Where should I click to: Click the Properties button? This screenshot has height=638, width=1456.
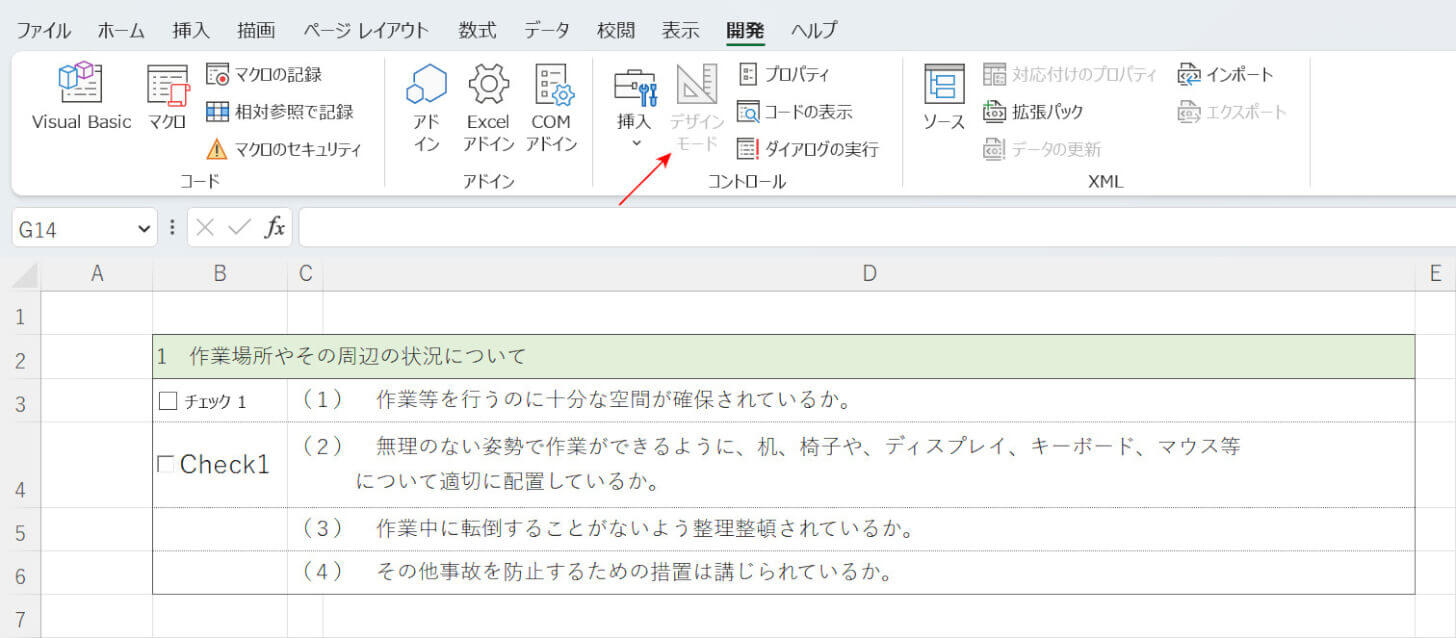tap(784, 74)
